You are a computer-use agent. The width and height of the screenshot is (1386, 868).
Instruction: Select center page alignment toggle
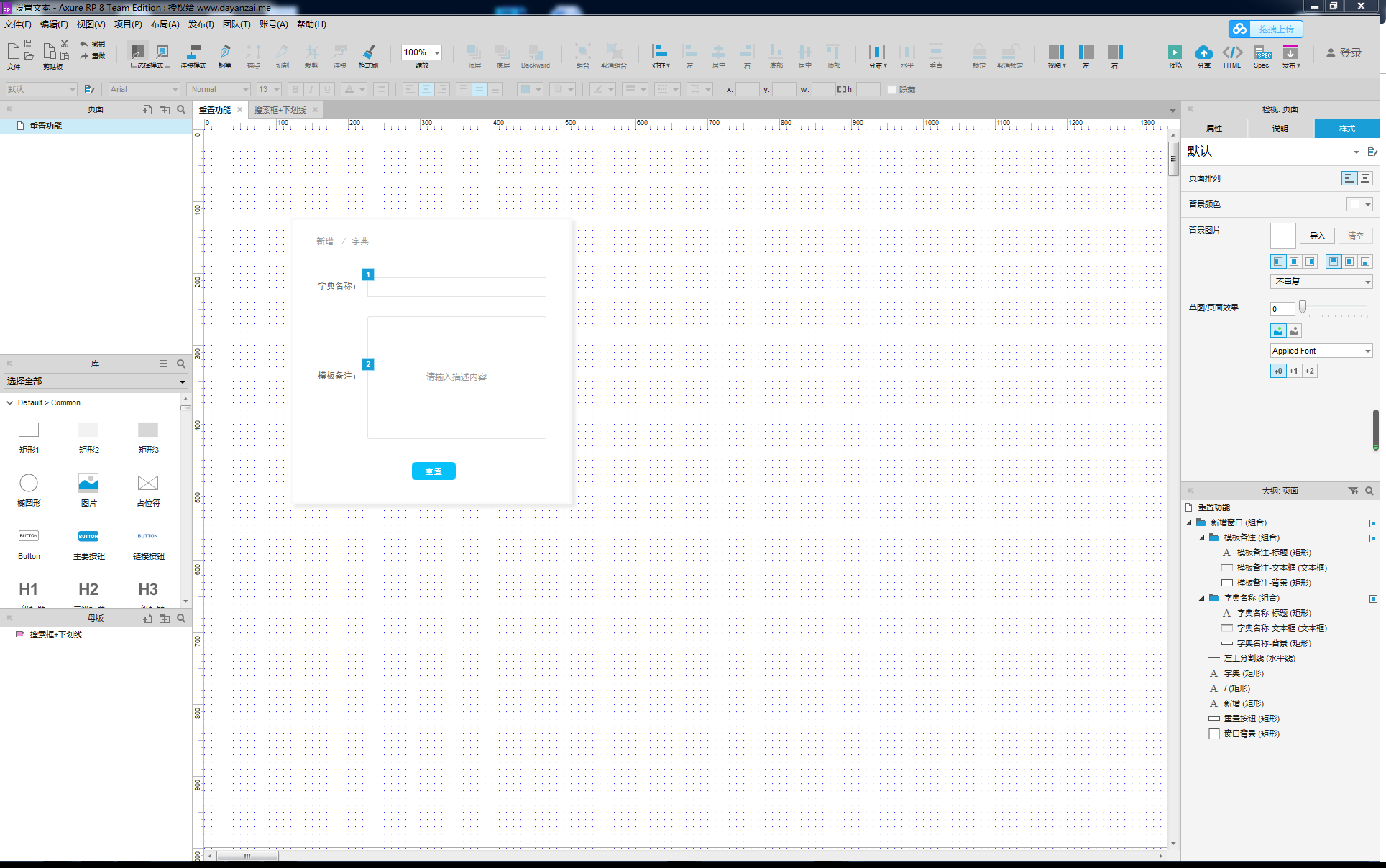click(1365, 178)
